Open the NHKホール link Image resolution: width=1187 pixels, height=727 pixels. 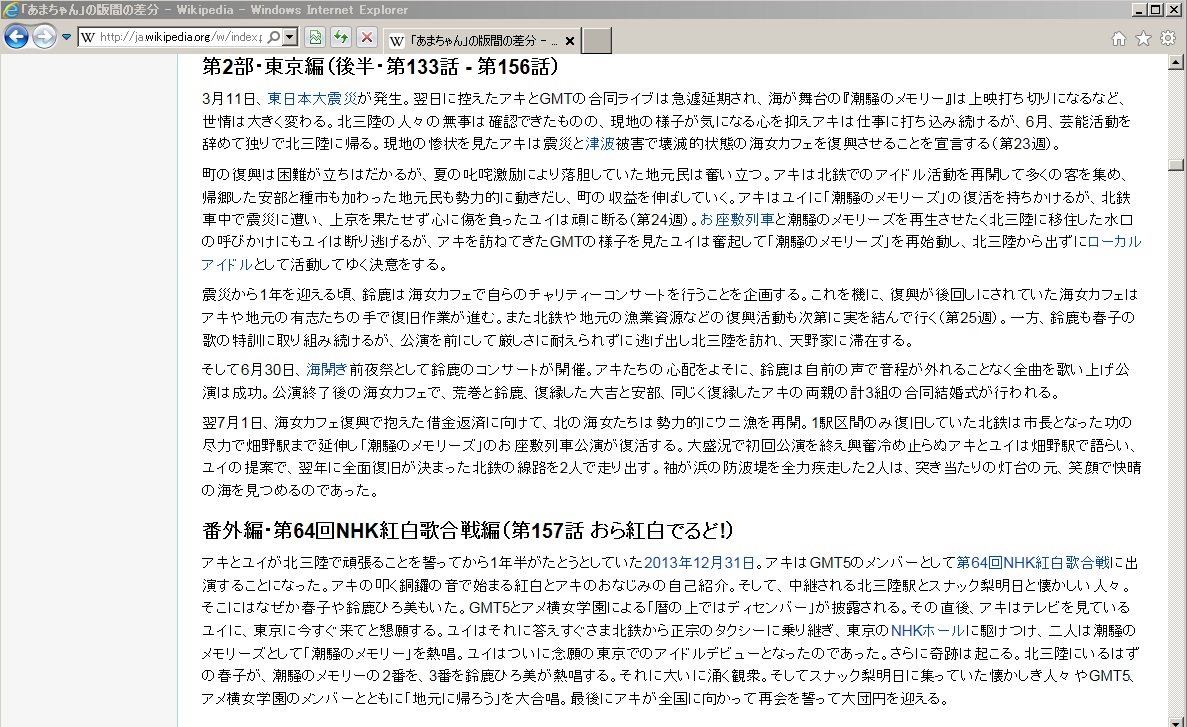tap(927, 630)
